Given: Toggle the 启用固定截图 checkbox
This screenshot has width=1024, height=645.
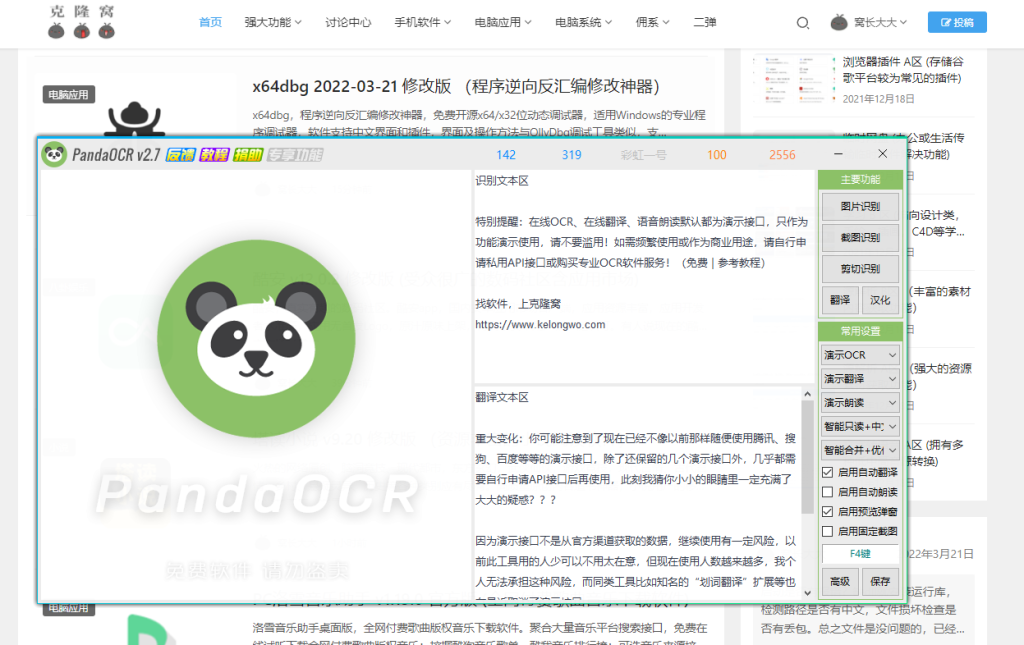Looking at the screenshot, I should coord(827,531).
